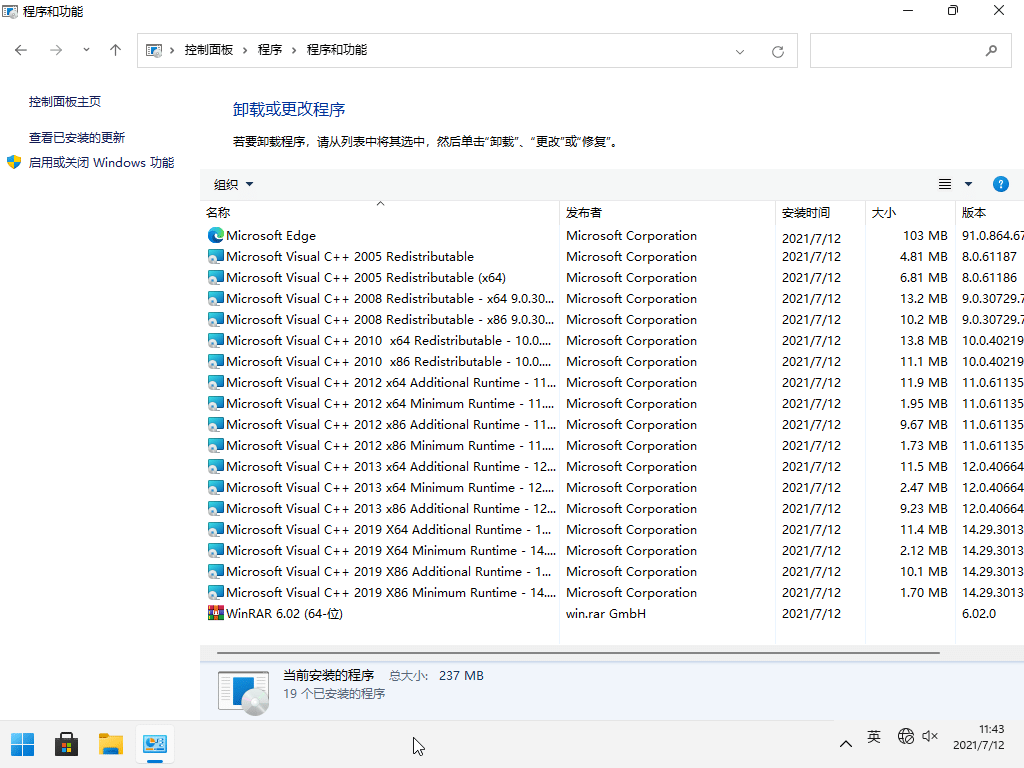Click the WinRAR 6.02 program icon
The width and height of the screenshot is (1024, 768).
tap(216, 613)
